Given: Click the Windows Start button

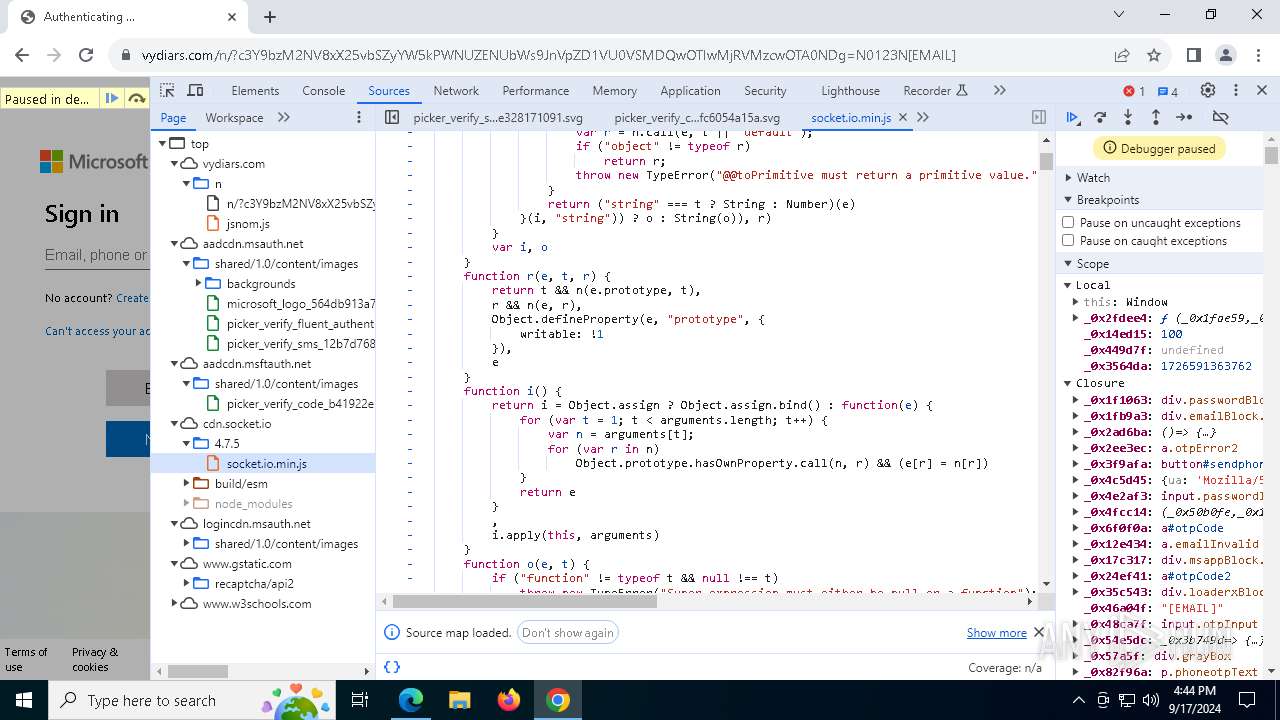Looking at the screenshot, I should click(23, 700).
